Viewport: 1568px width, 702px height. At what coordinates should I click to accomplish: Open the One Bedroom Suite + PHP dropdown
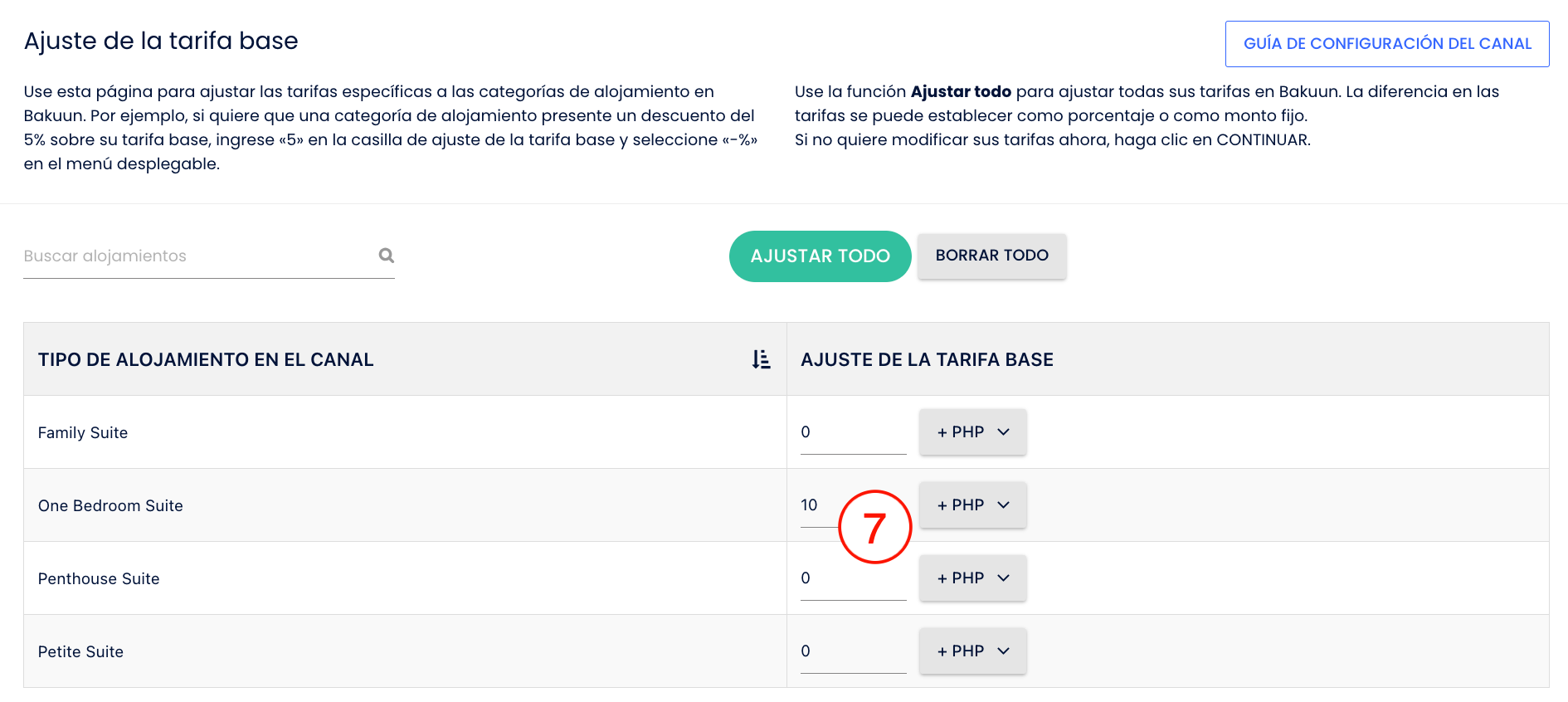(x=973, y=505)
